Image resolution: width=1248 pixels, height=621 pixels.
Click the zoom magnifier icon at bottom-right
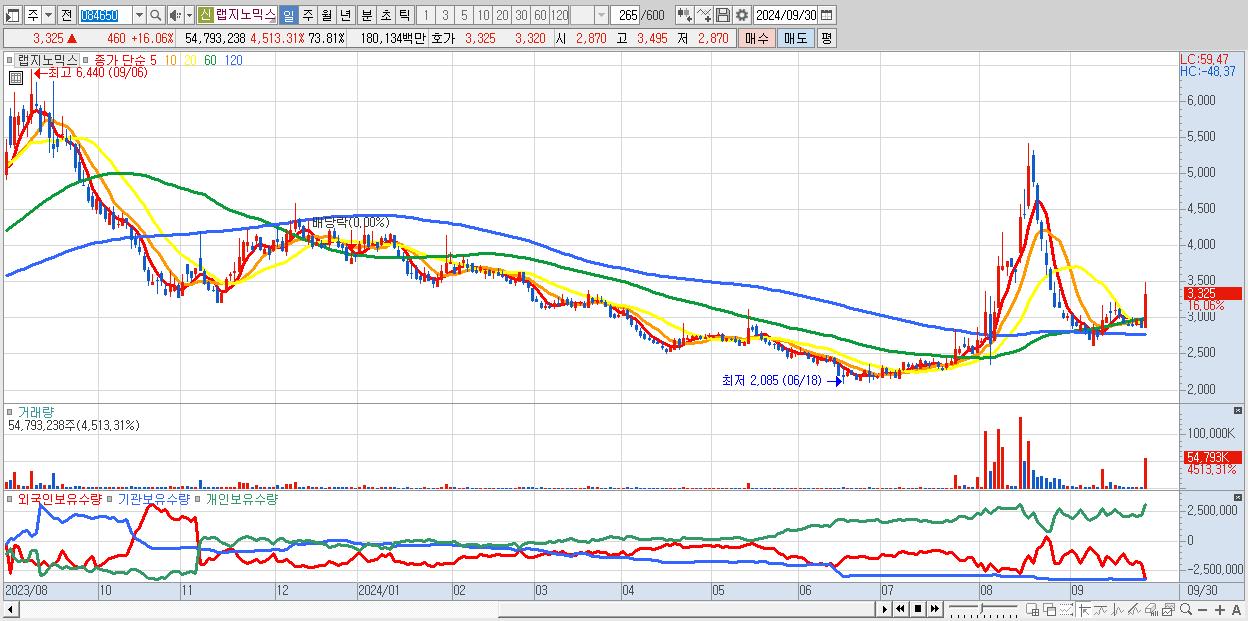pos(1185,609)
